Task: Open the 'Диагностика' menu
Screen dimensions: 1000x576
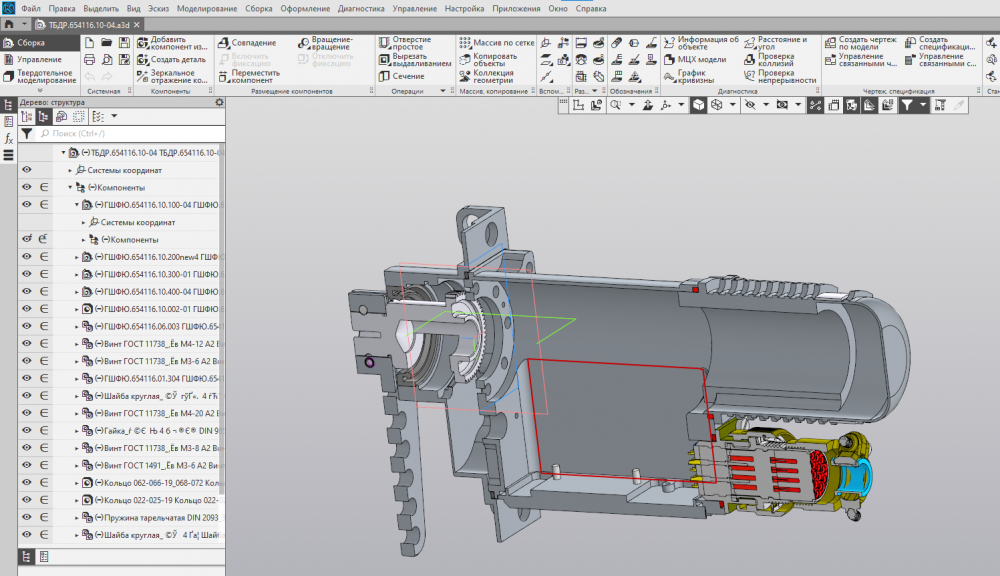Action: (361, 8)
